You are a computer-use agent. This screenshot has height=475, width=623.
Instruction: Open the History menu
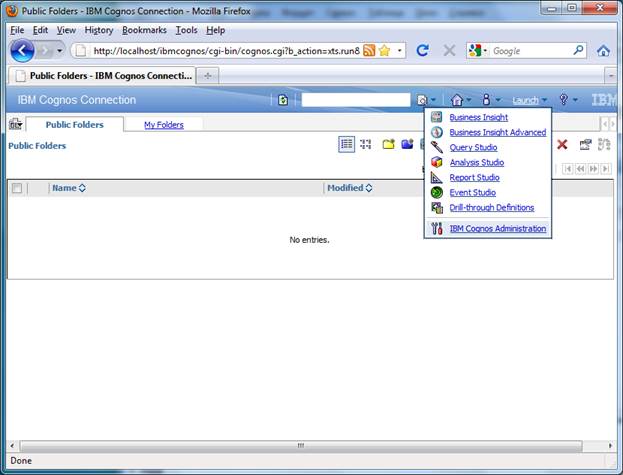pyautogui.click(x=99, y=30)
